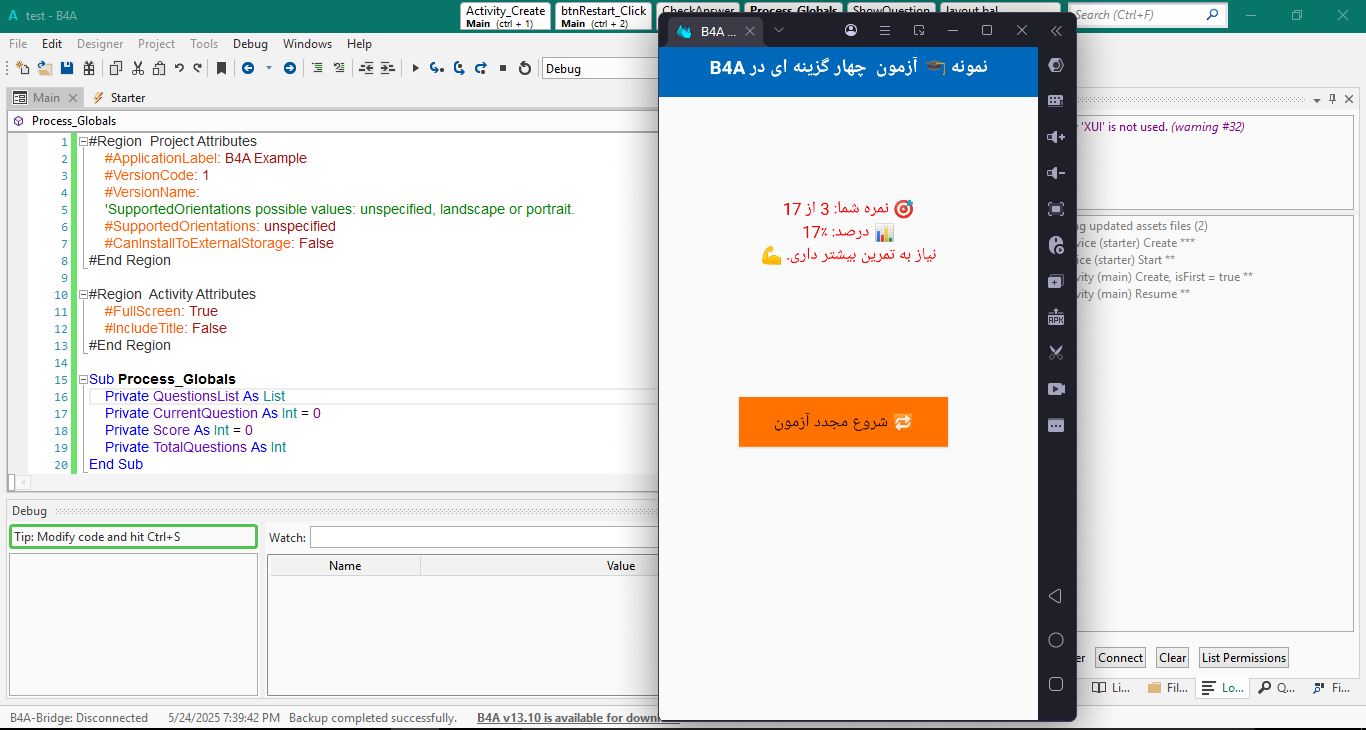1366x730 pixels.
Task: Click the Comment block toolbar icon
Action: coord(317,68)
